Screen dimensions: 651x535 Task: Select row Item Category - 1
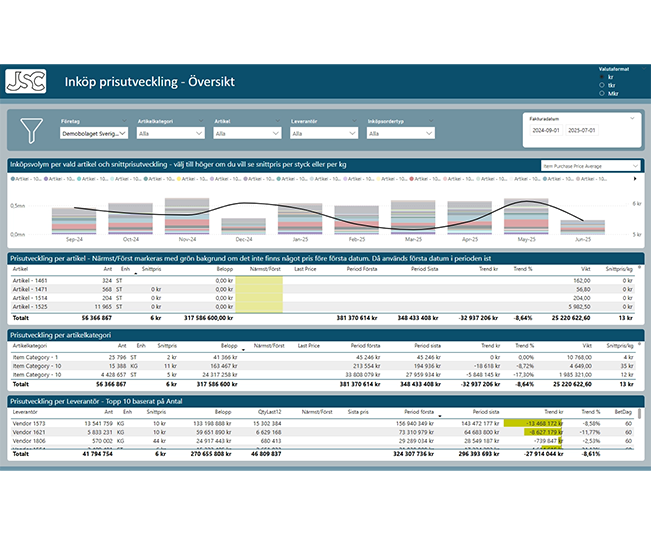[322, 357]
